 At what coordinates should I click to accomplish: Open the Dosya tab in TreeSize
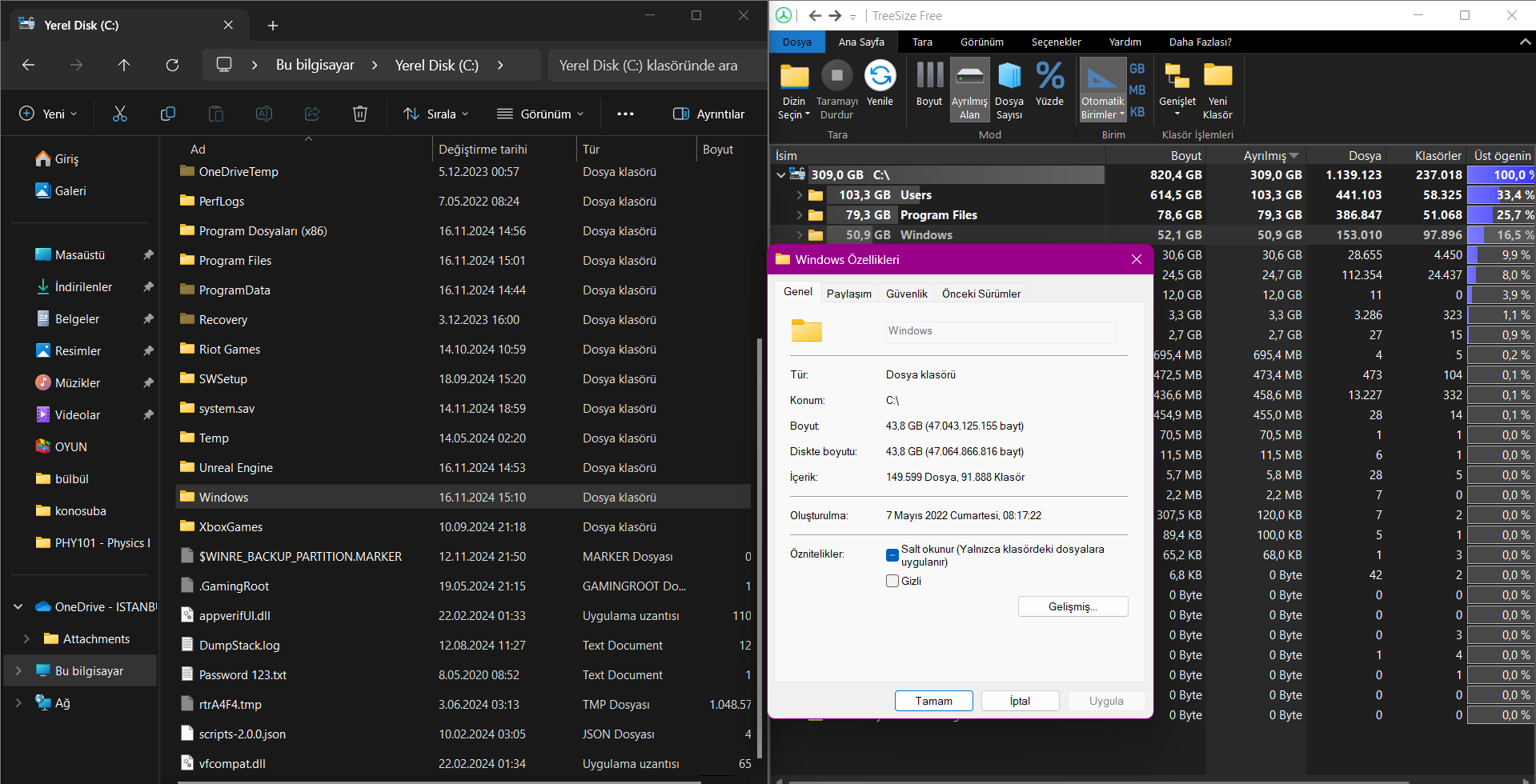click(x=797, y=42)
